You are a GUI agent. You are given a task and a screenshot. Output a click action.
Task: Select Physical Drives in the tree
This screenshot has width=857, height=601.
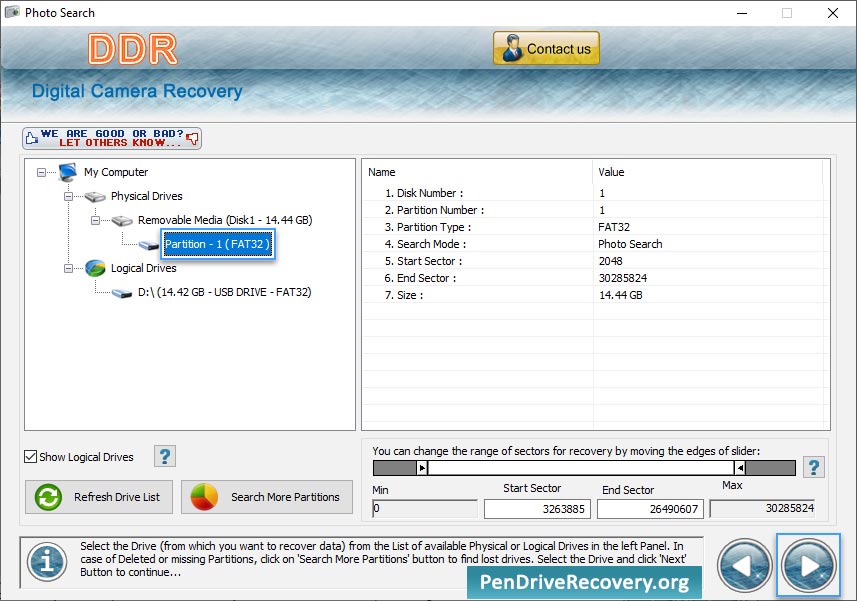point(146,196)
